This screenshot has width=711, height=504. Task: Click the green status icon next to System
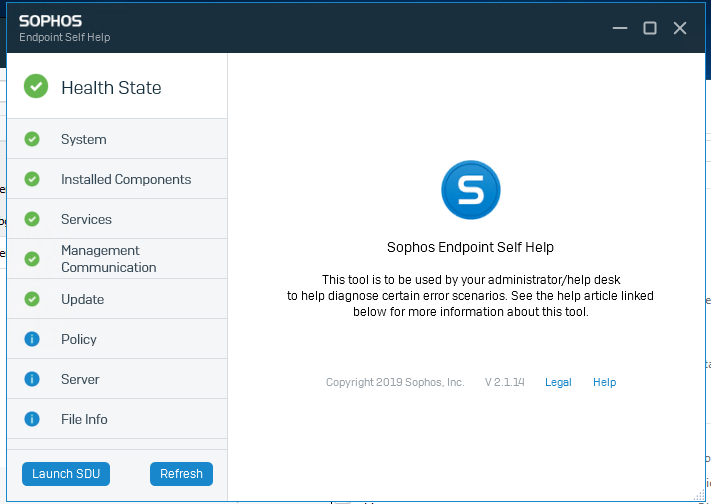32,139
